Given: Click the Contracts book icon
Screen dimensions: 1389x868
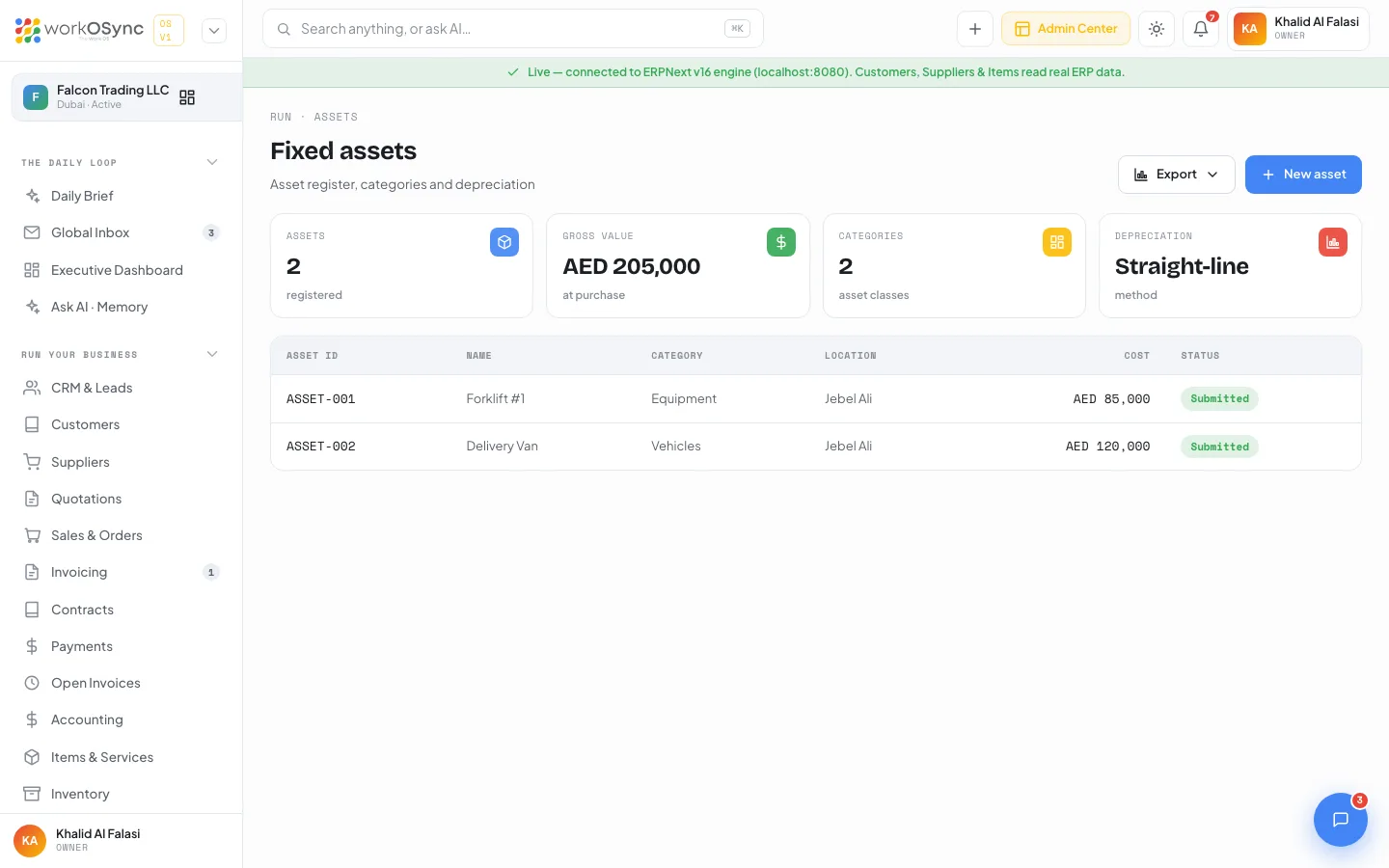Looking at the screenshot, I should [x=32, y=610].
